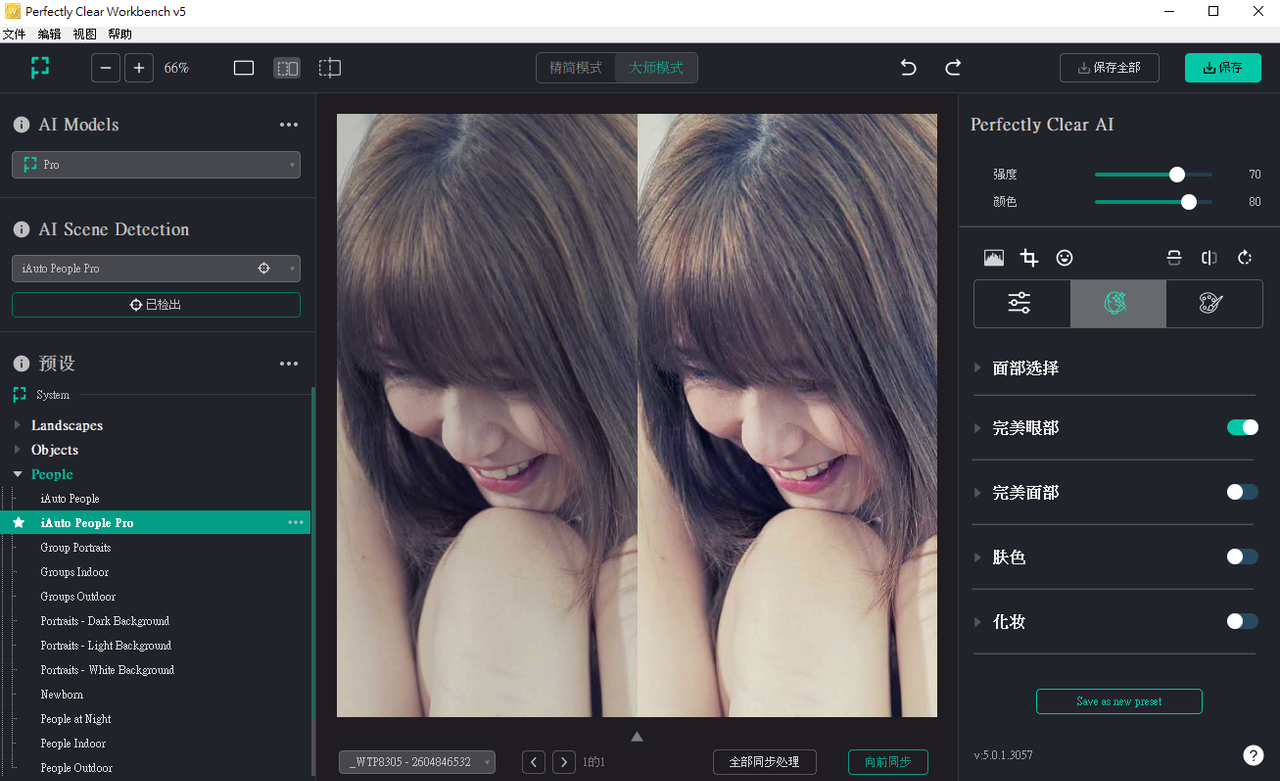Image resolution: width=1280 pixels, height=781 pixels.
Task: Turn on the 化妆 toggle
Action: point(1242,621)
